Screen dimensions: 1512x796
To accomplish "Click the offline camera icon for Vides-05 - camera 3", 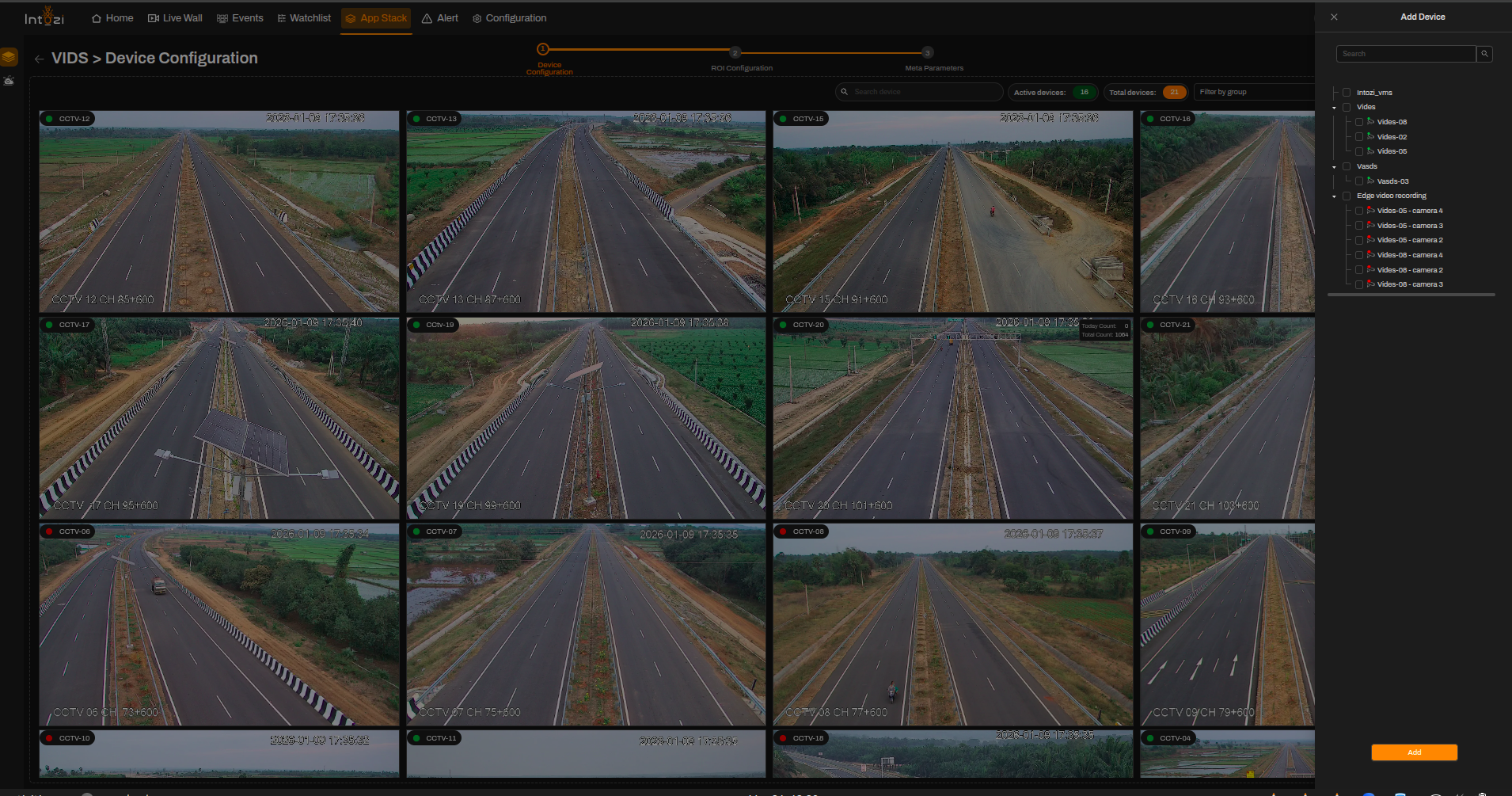I will [x=1370, y=226].
